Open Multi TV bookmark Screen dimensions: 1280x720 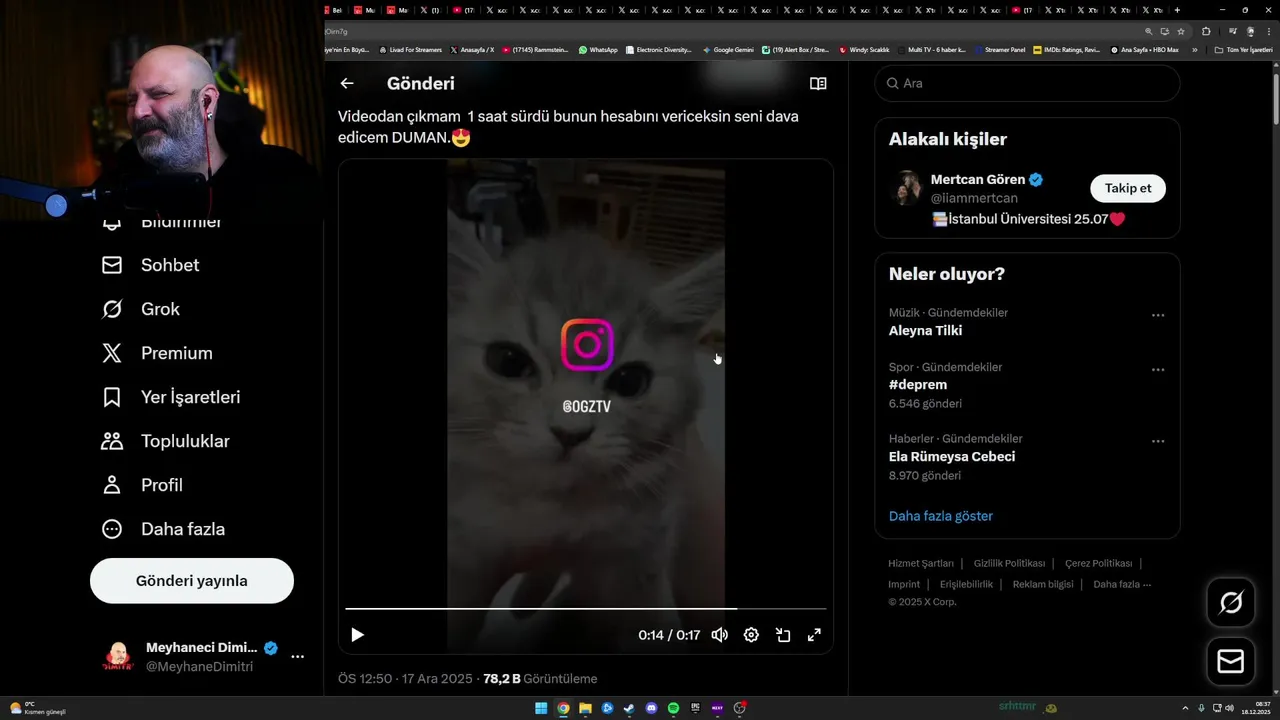click(x=932, y=50)
